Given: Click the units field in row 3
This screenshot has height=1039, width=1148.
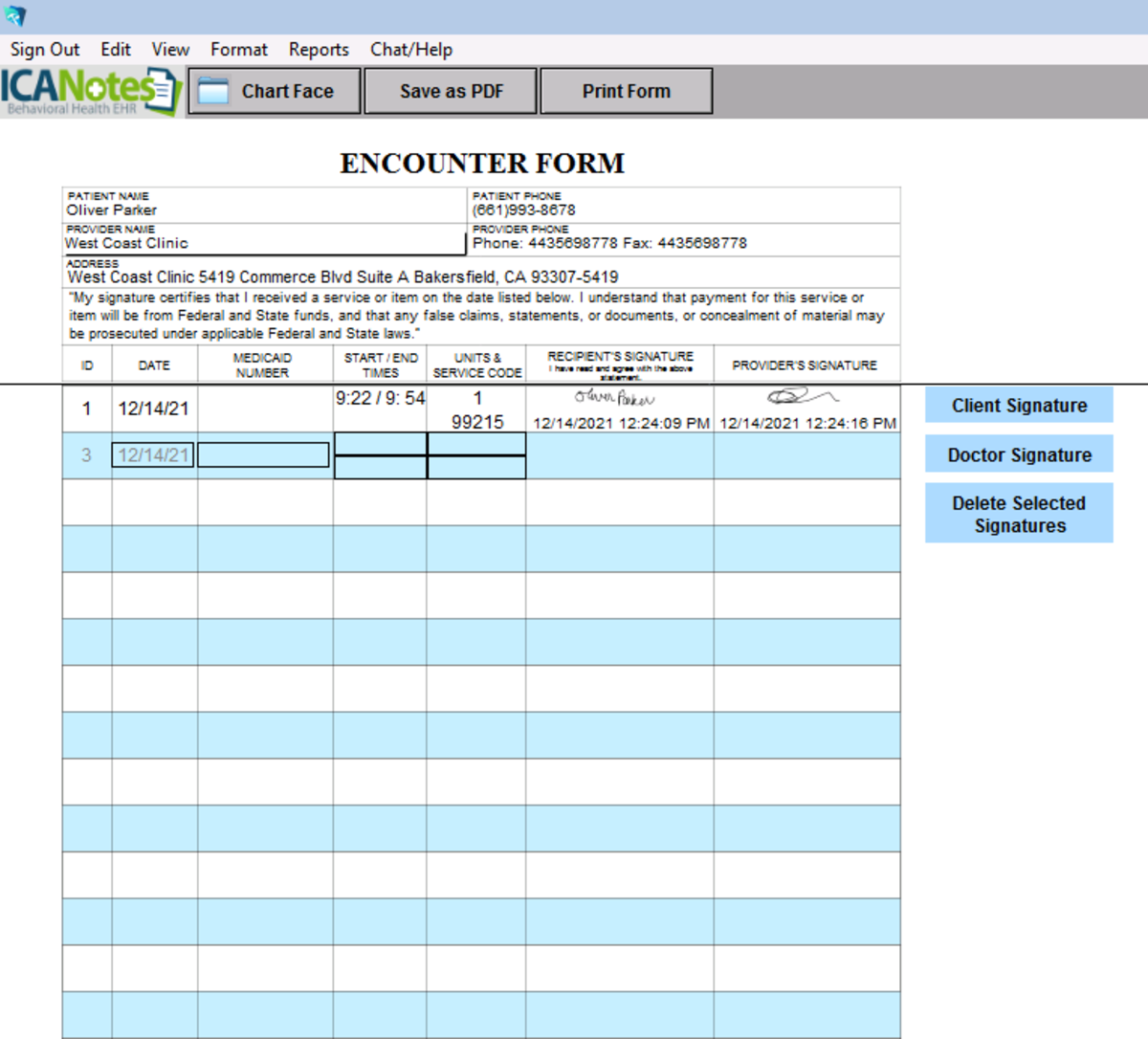Looking at the screenshot, I should (x=476, y=444).
